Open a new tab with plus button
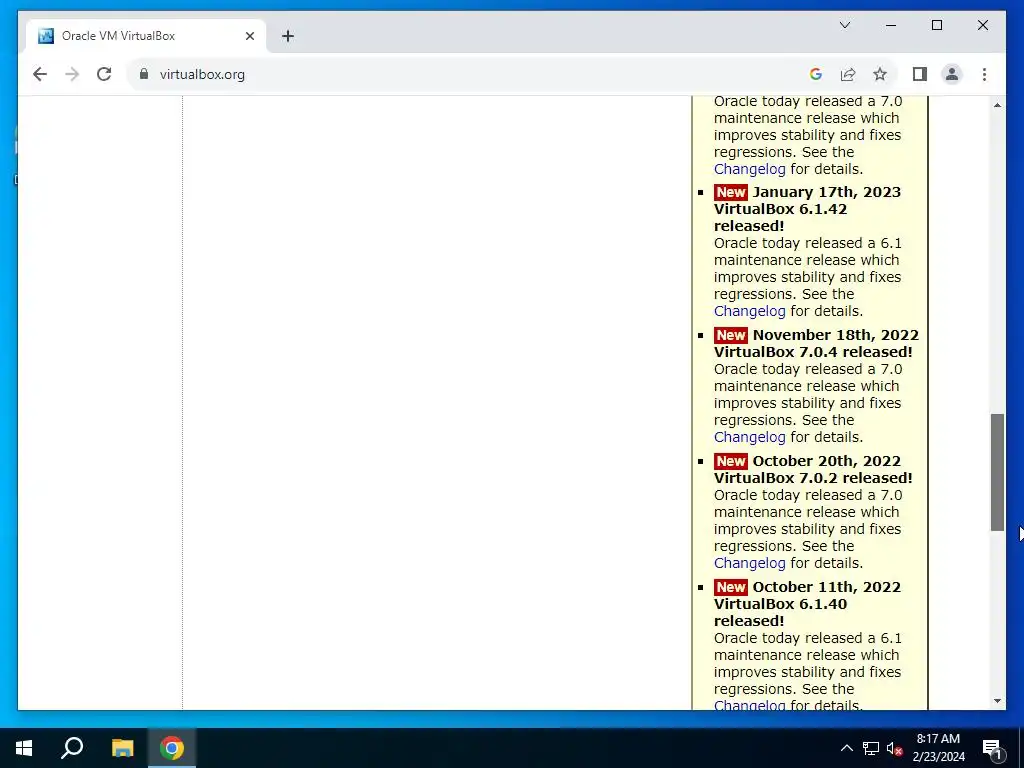Image resolution: width=1024 pixels, height=768 pixels. pyautogui.click(x=288, y=36)
